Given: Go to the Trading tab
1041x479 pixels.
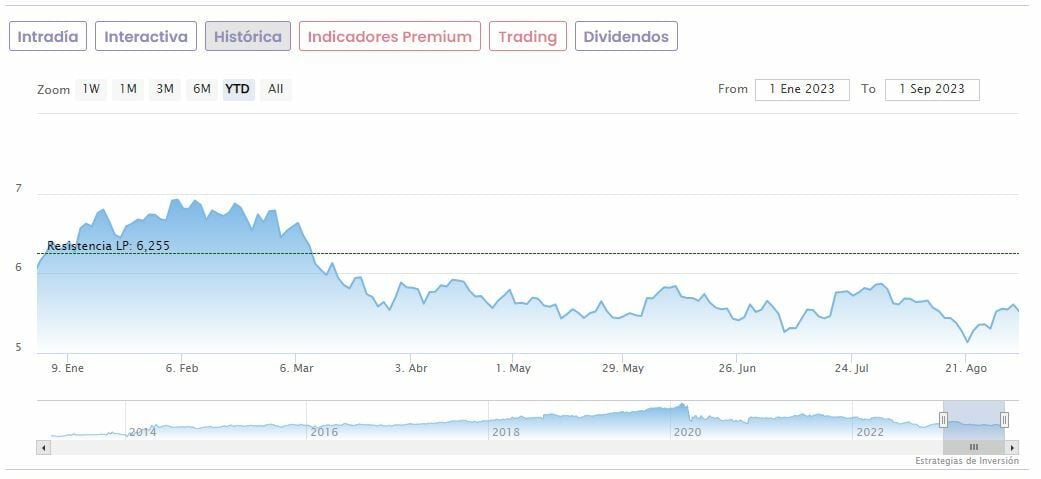Looking at the screenshot, I should [x=527, y=37].
